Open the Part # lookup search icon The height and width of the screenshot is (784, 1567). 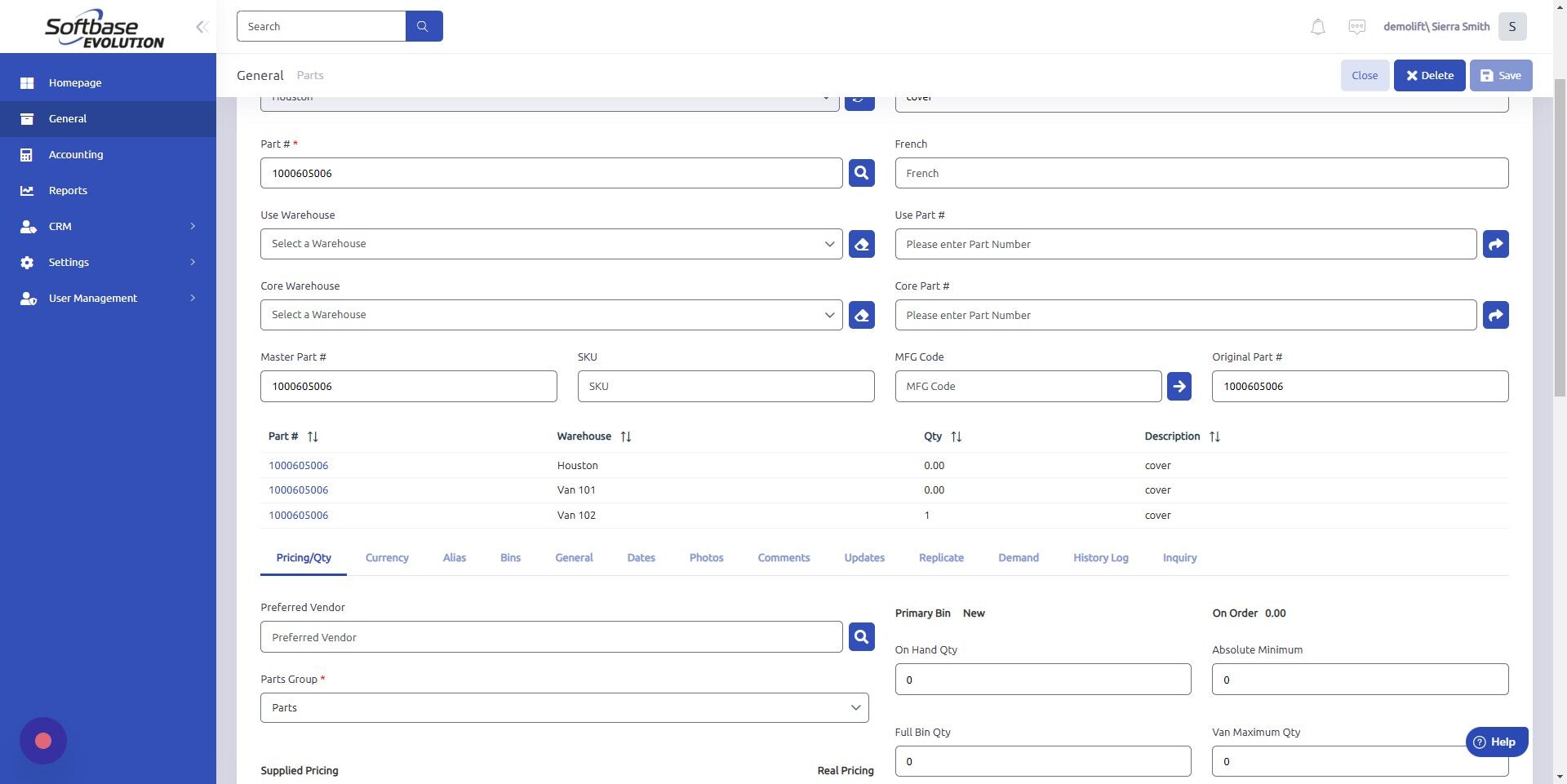(x=861, y=173)
